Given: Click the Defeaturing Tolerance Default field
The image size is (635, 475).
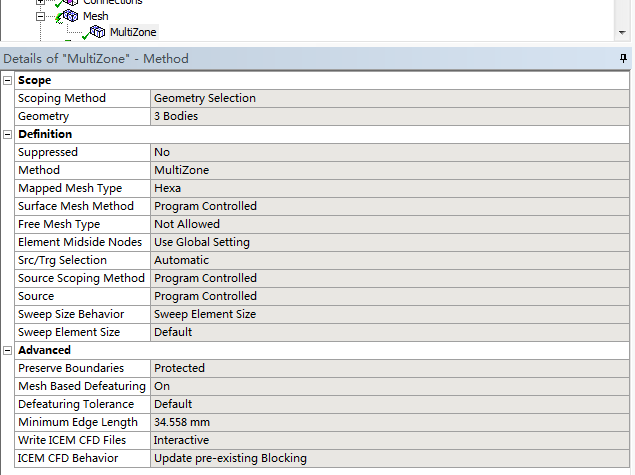Looking at the screenshot, I should coord(390,404).
